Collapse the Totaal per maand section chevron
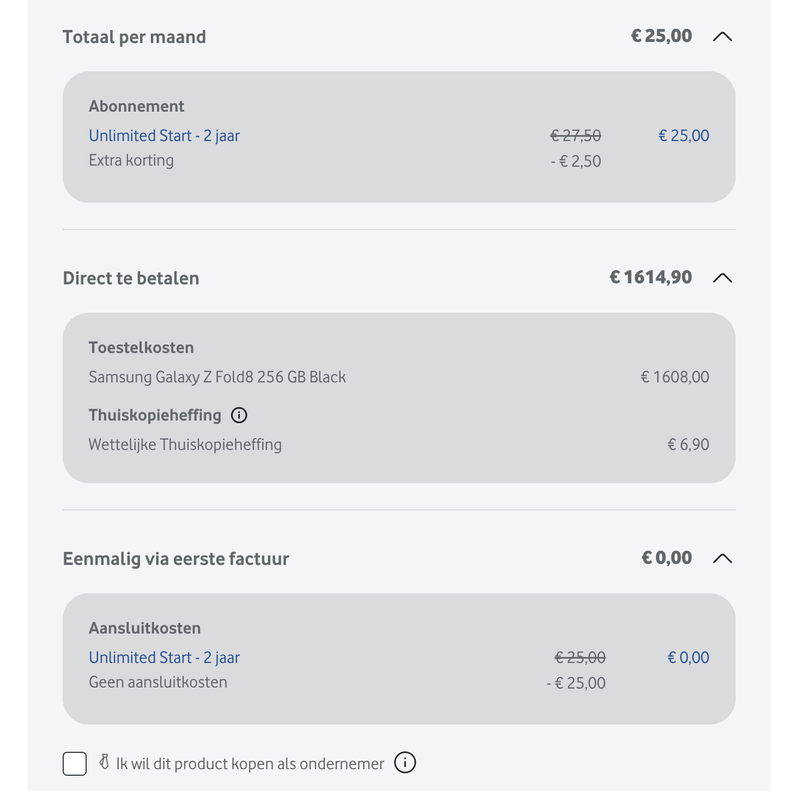 pos(722,37)
